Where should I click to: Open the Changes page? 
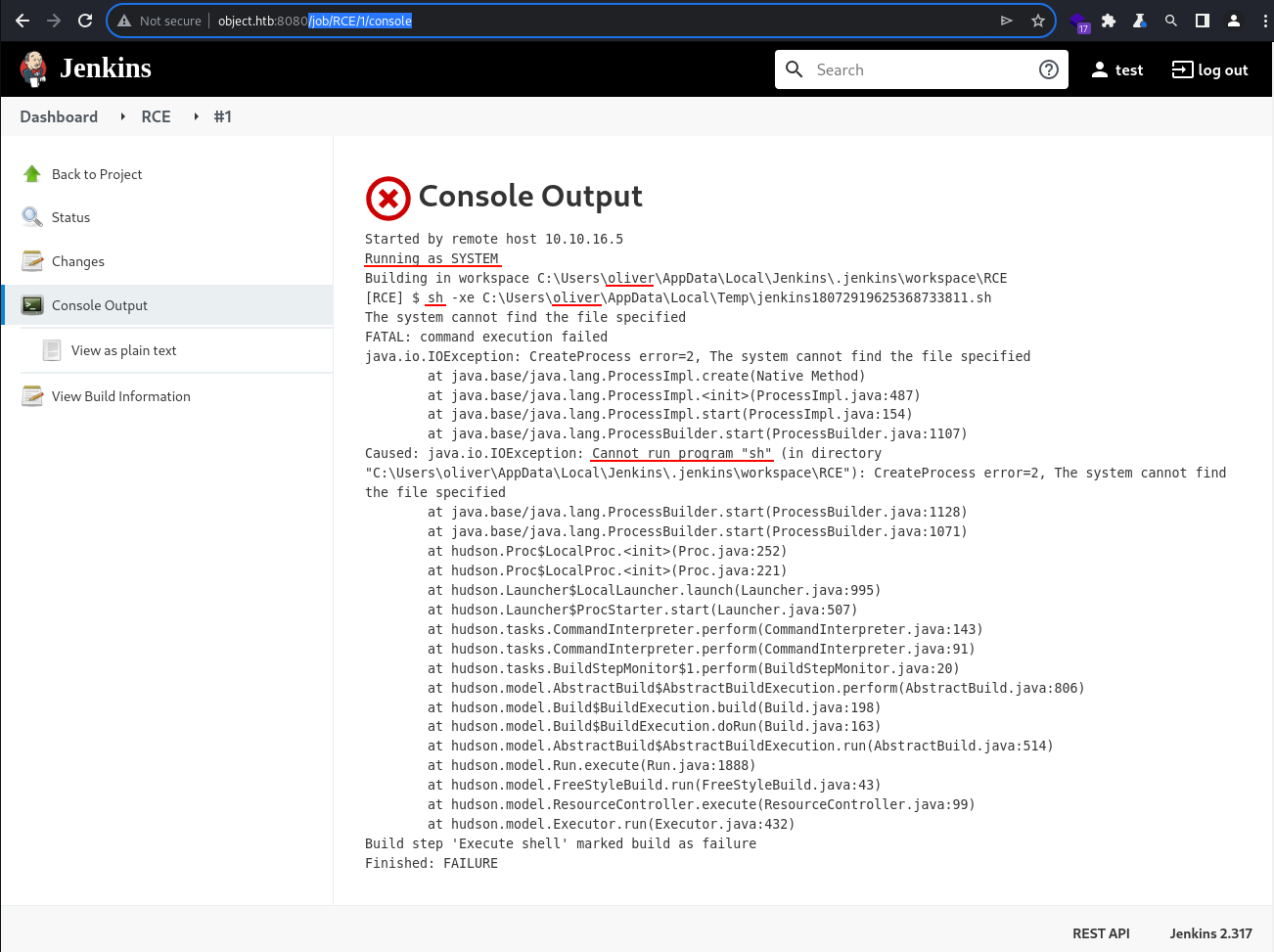pyautogui.click(x=78, y=261)
